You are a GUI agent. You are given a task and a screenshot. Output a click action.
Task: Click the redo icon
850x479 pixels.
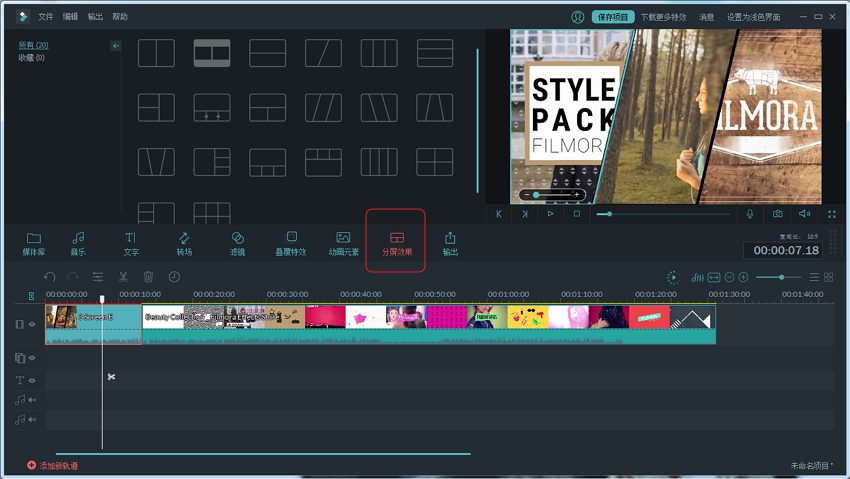(x=73, y=277)
